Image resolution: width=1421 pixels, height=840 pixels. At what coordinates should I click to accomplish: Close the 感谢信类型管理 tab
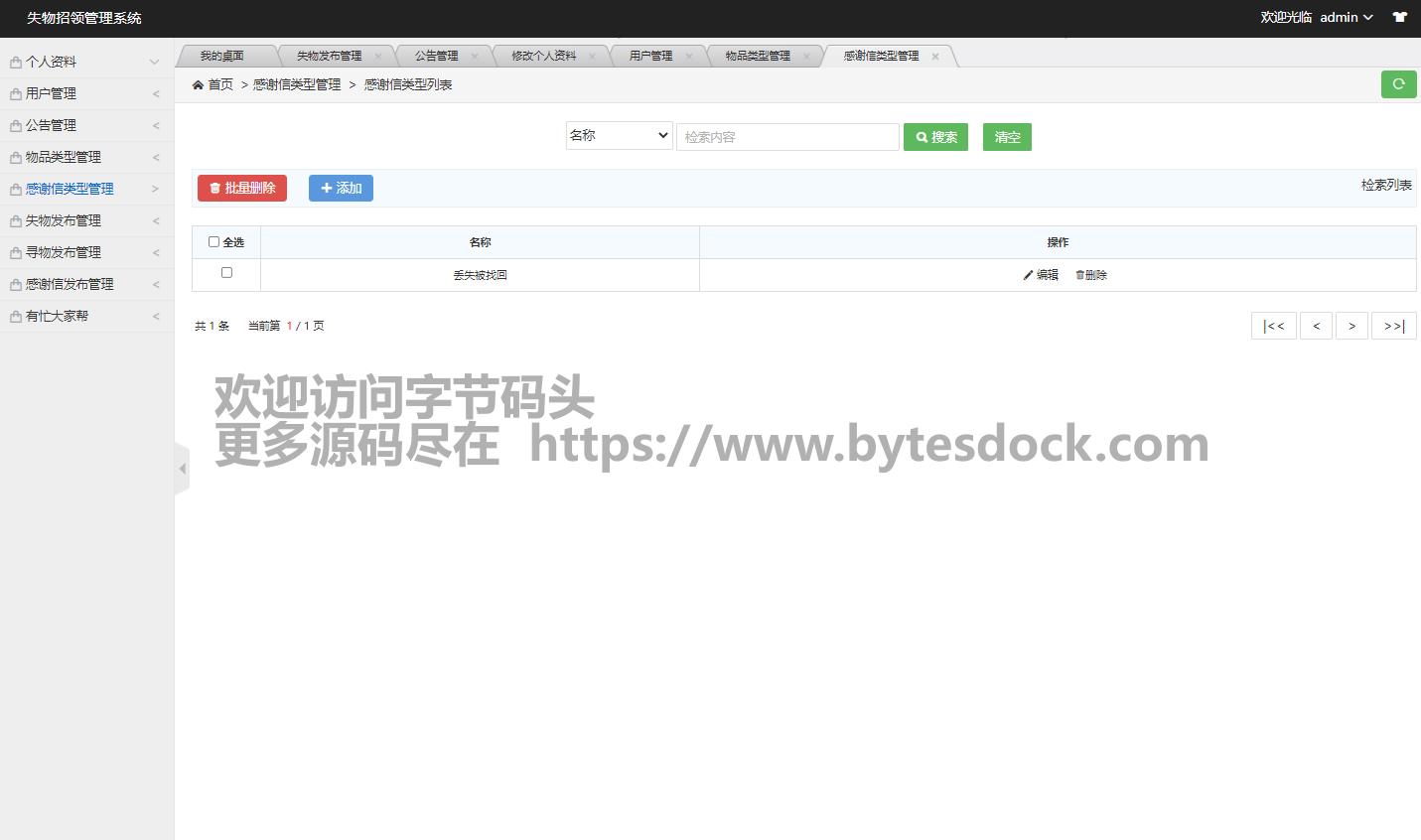[x=935, y=57]
